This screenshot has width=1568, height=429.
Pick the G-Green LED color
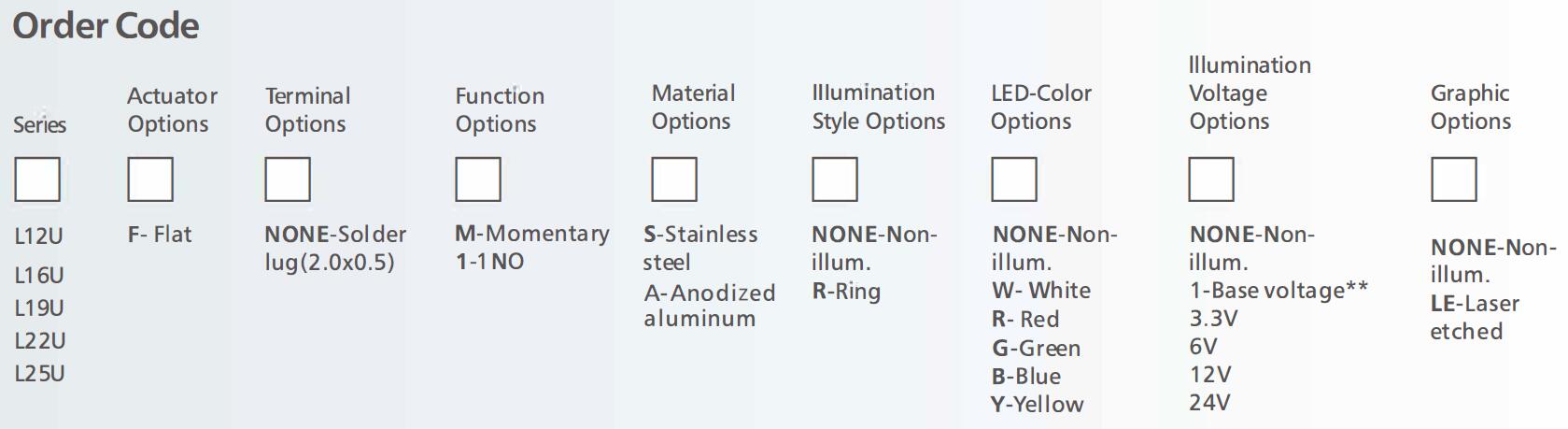click(x=1036, y=349)
